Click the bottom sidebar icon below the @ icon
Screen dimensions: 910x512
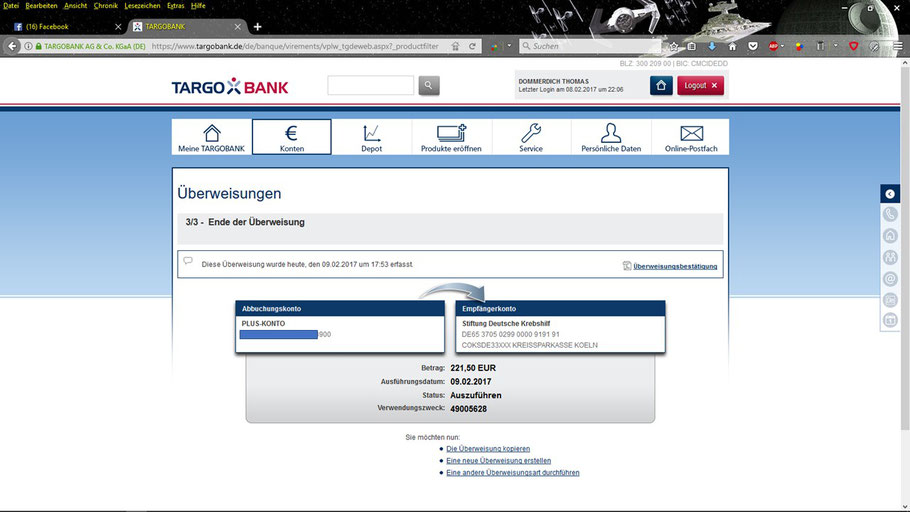point(890,320)
